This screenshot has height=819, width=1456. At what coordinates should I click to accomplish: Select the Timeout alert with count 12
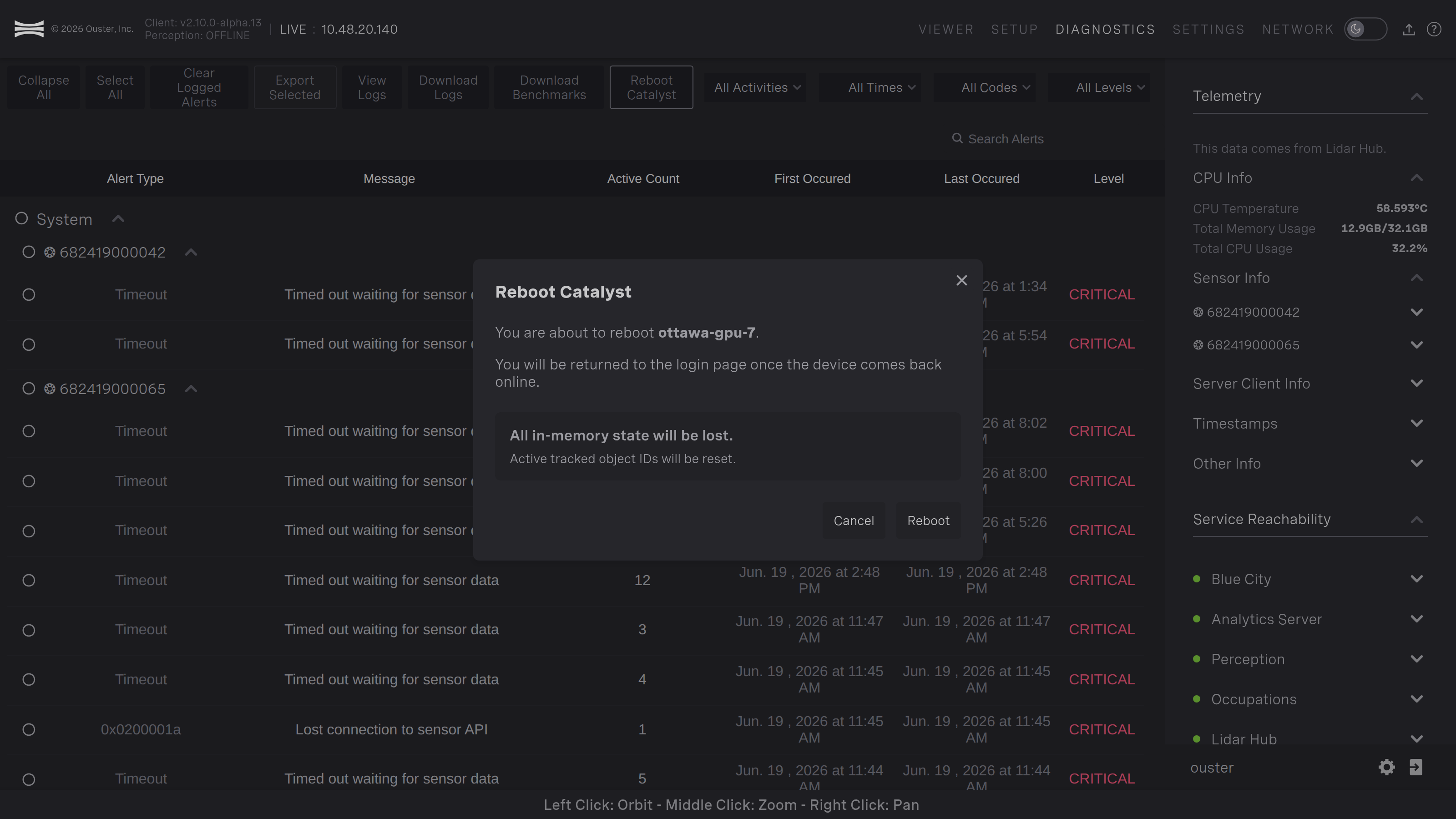point(29,581)
